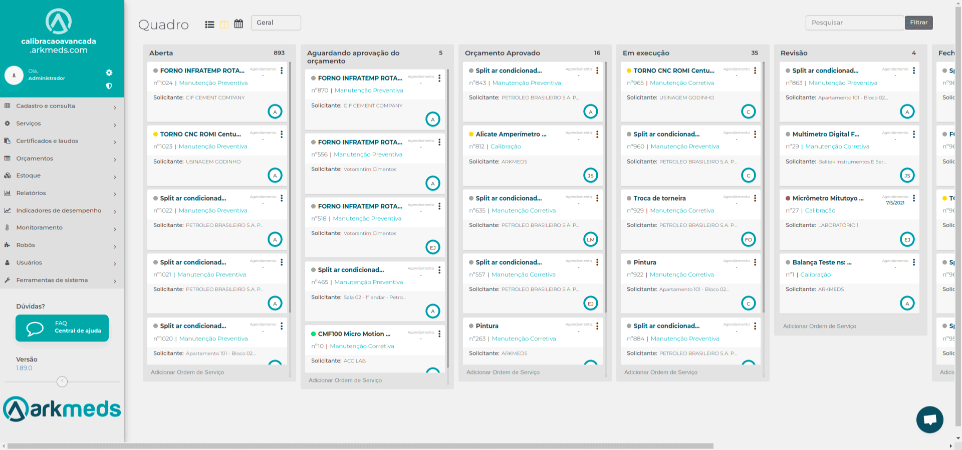Click the Pesquisar search field
The width and height of the screenshot is (962, 450).
click(x=854, y=22)
